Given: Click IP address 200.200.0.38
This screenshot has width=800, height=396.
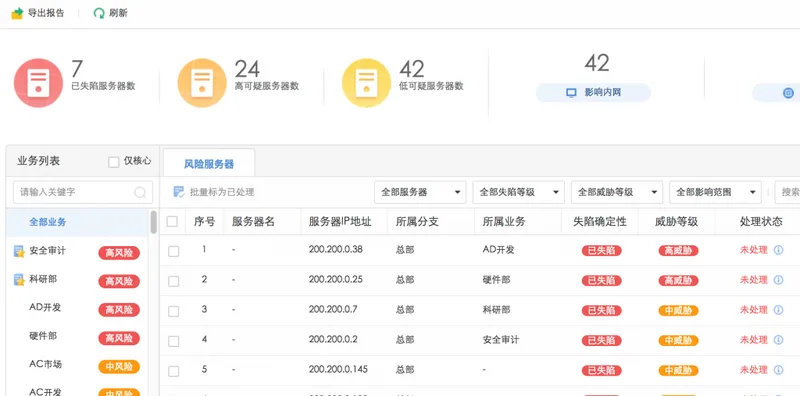Looking at the screenshot, I should (336, 250).
